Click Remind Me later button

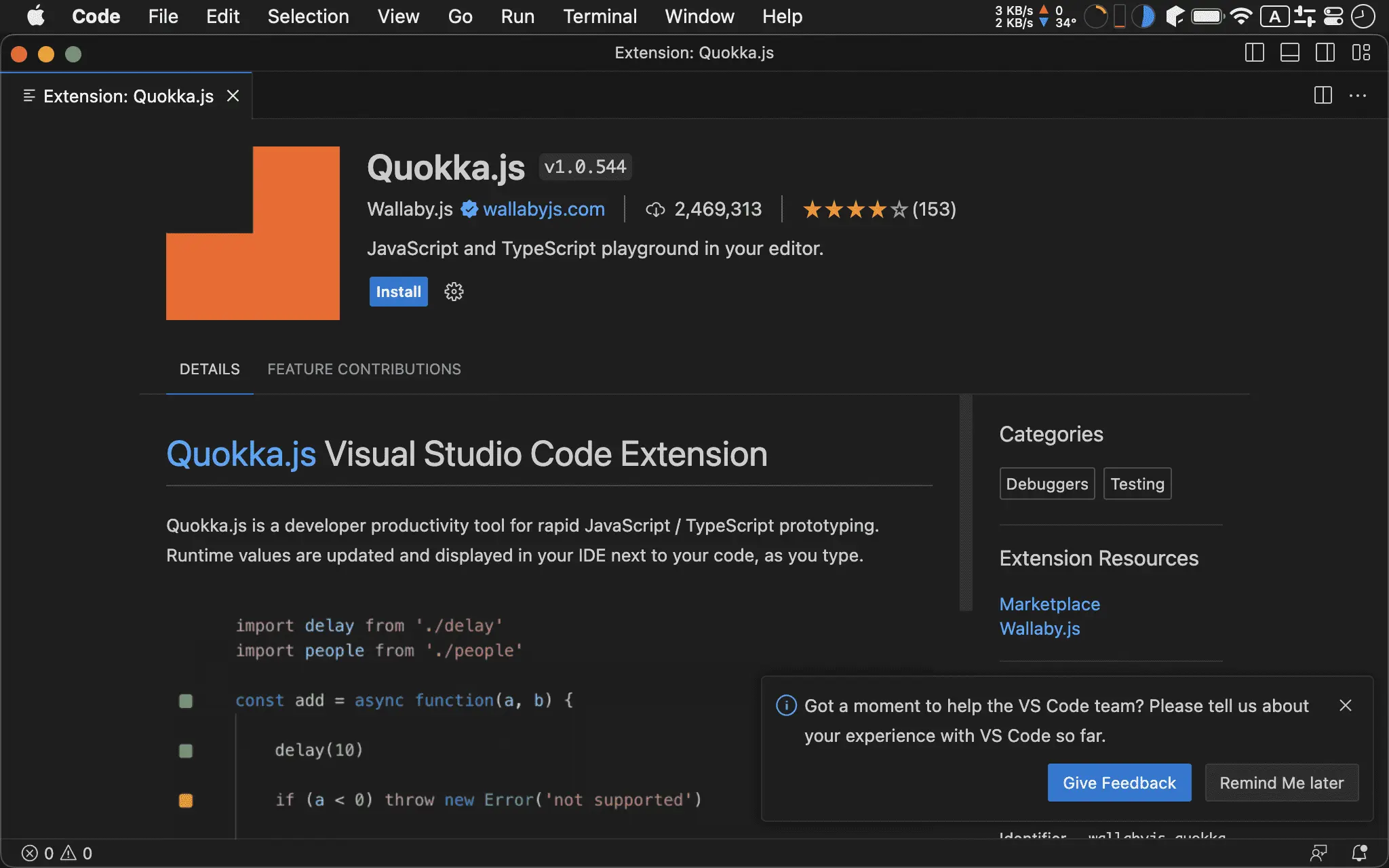(x=1281, y=783)
